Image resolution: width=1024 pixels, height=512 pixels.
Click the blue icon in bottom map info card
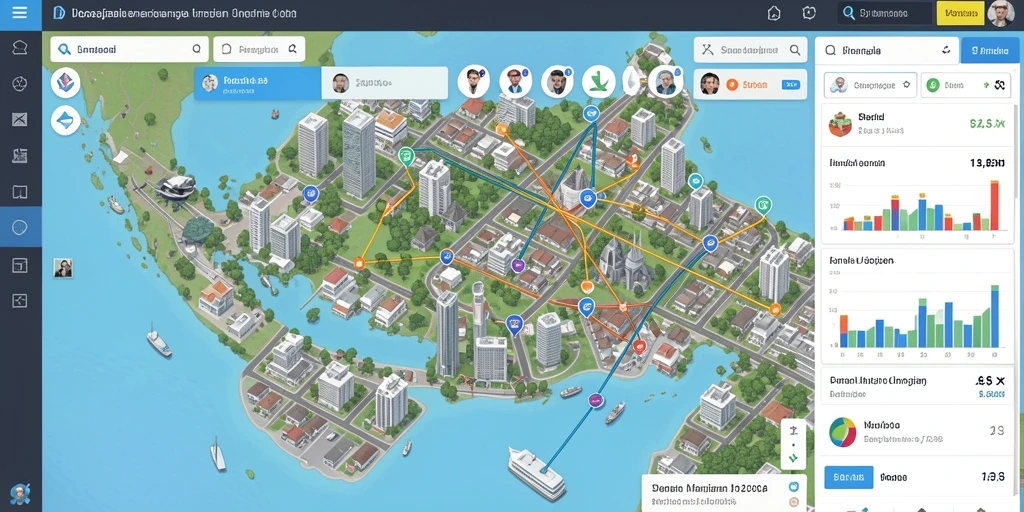pyautogui.click(x=793, y=487)
